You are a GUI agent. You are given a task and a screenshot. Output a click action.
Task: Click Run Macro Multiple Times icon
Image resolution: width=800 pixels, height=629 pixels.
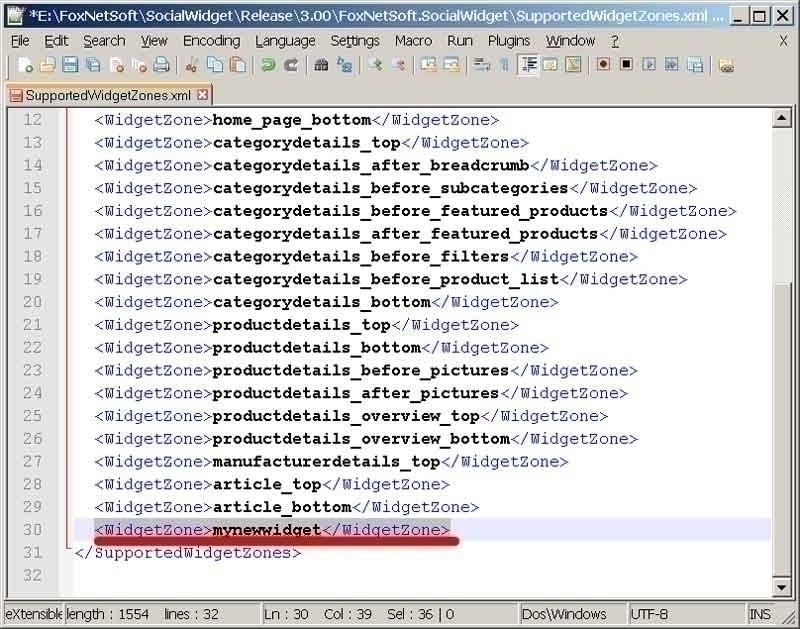pos(672,65)
